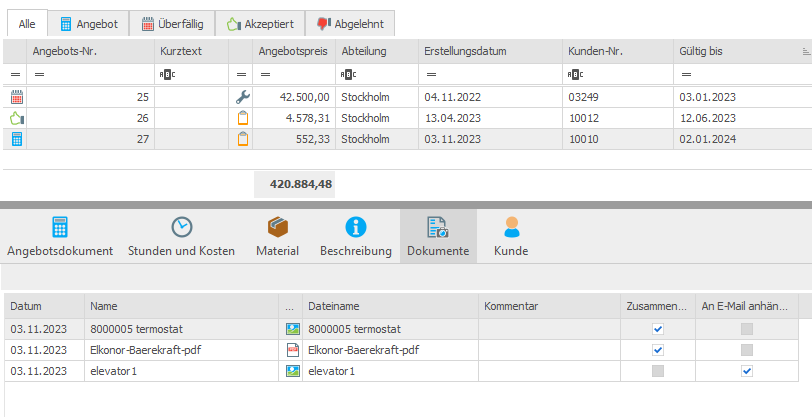Open the Angebotsdokument calculator icon
This screenshot has width=812, height=417.
[x=60, y=227]
